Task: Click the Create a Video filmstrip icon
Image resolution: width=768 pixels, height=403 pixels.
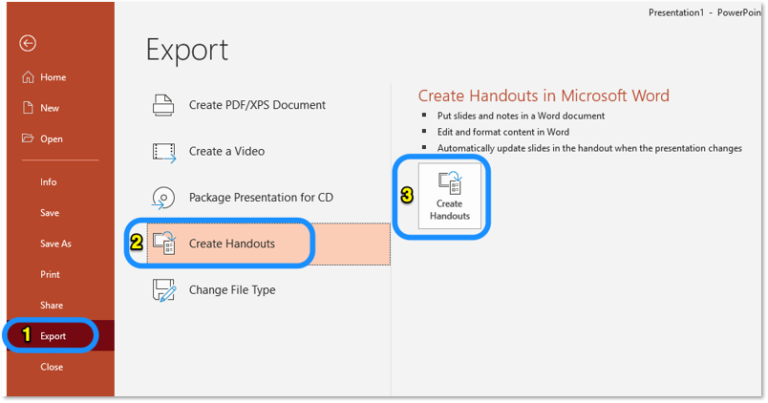Action: [164, 151]
